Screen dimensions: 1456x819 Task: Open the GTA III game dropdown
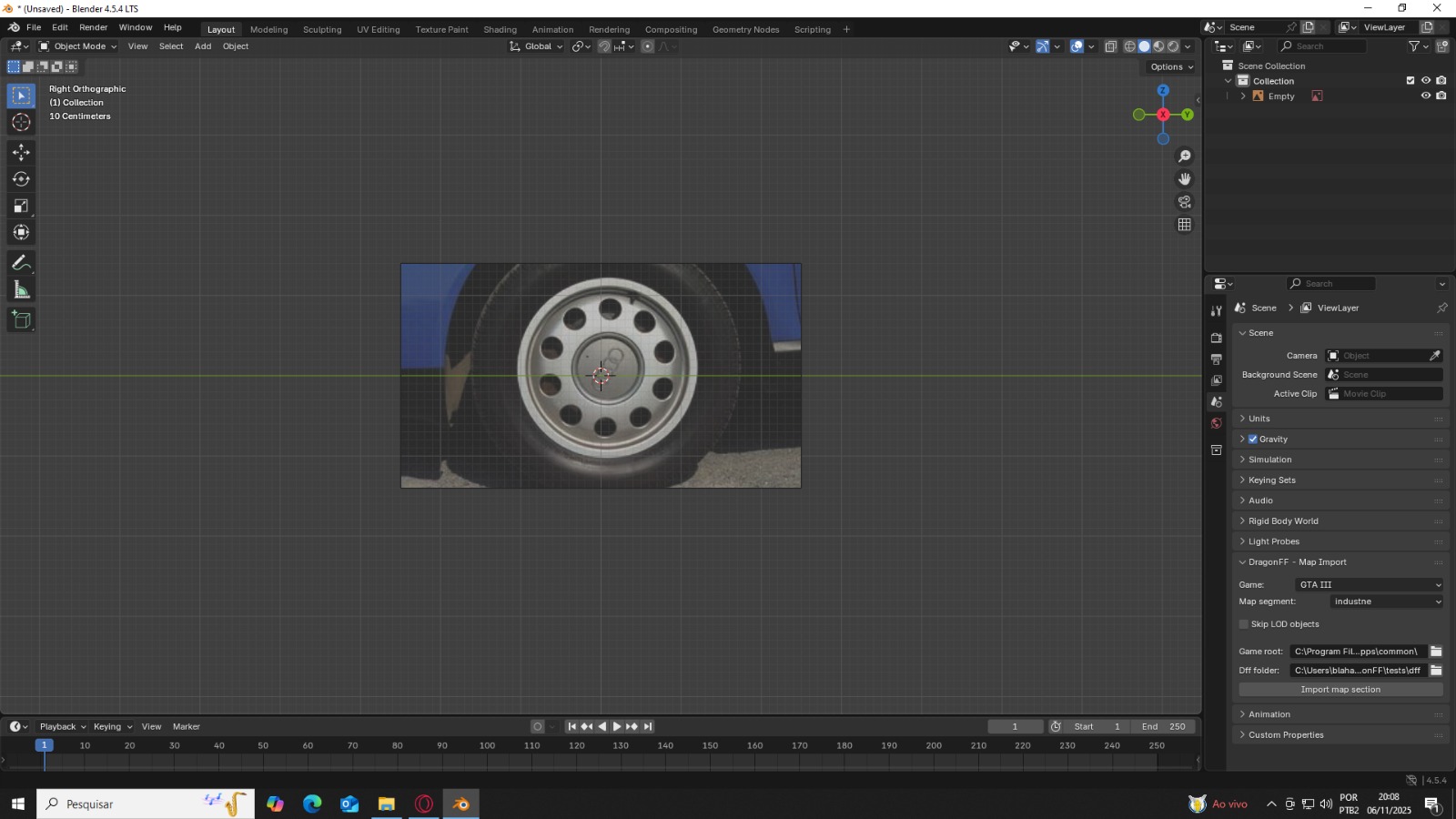coord(1370,585)
